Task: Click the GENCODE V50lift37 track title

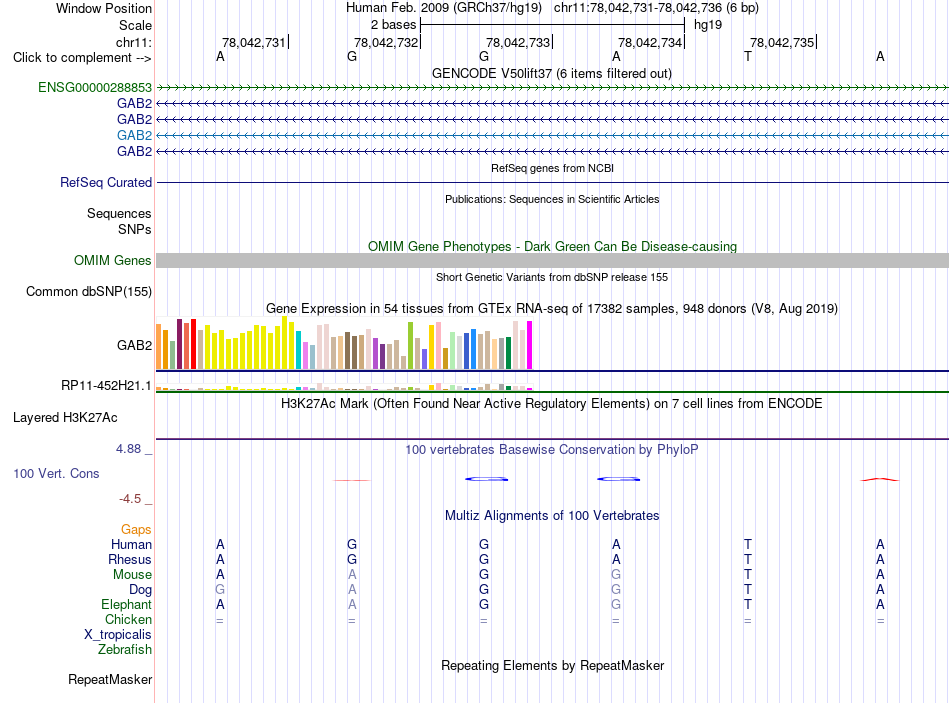Action: [552, 73]
